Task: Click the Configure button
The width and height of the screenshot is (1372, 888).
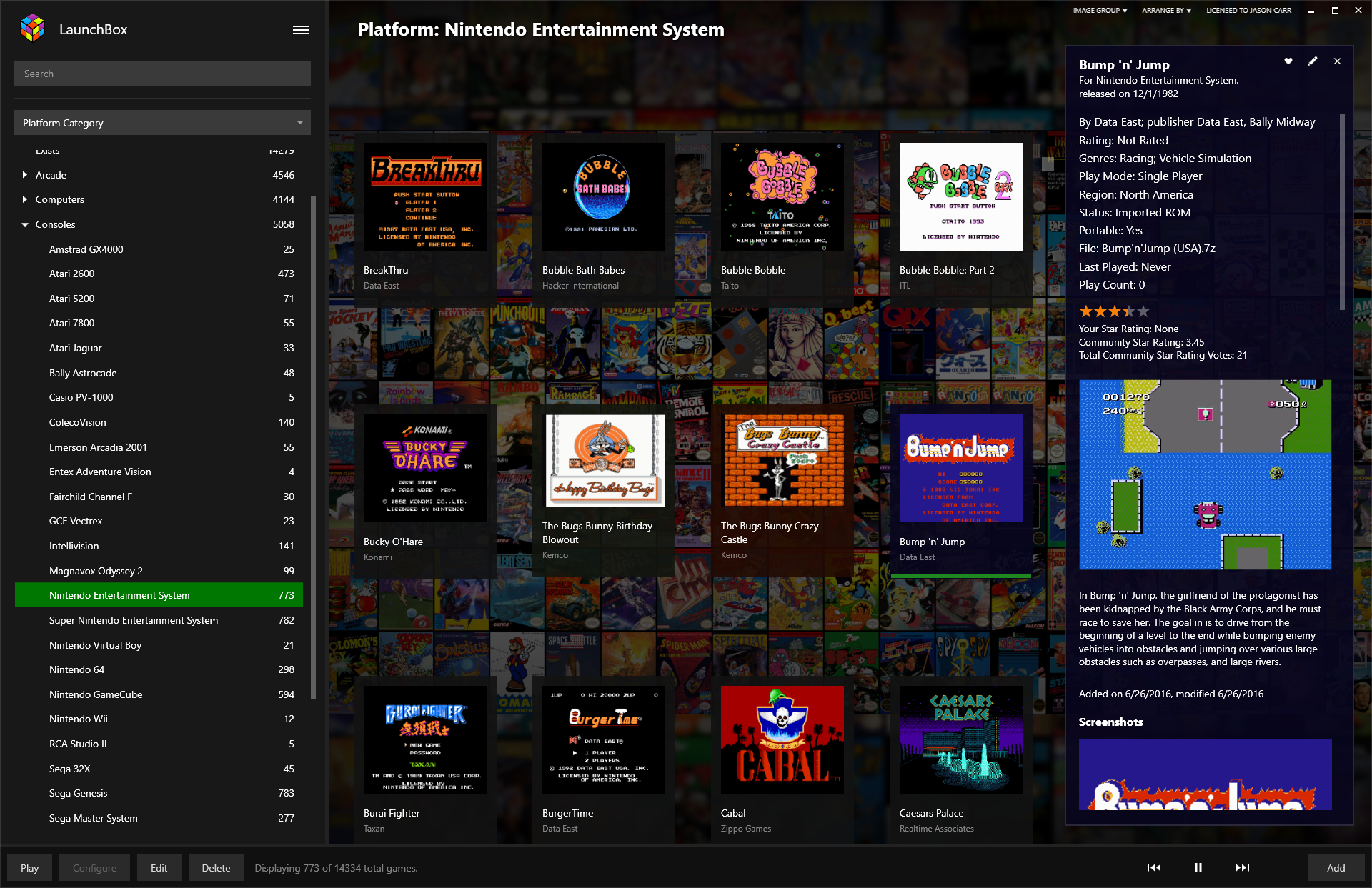Action: pyautogui.click(x=94, y=868)
